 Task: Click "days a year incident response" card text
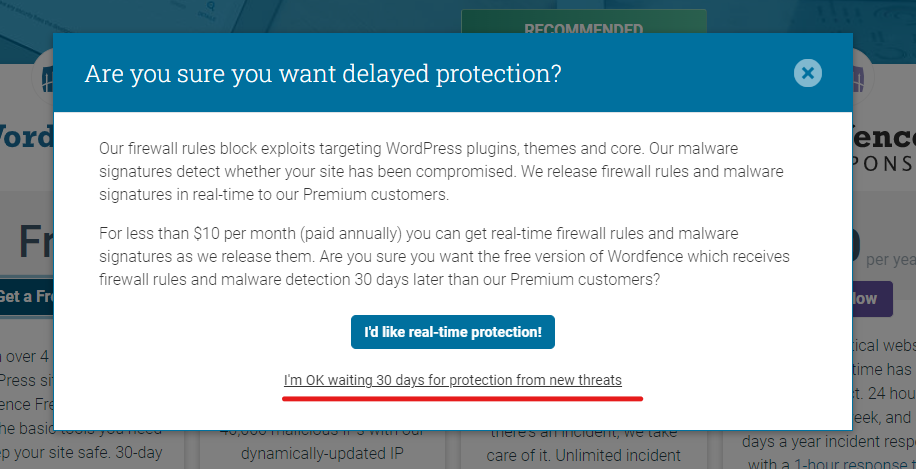[x=829, y=442]
